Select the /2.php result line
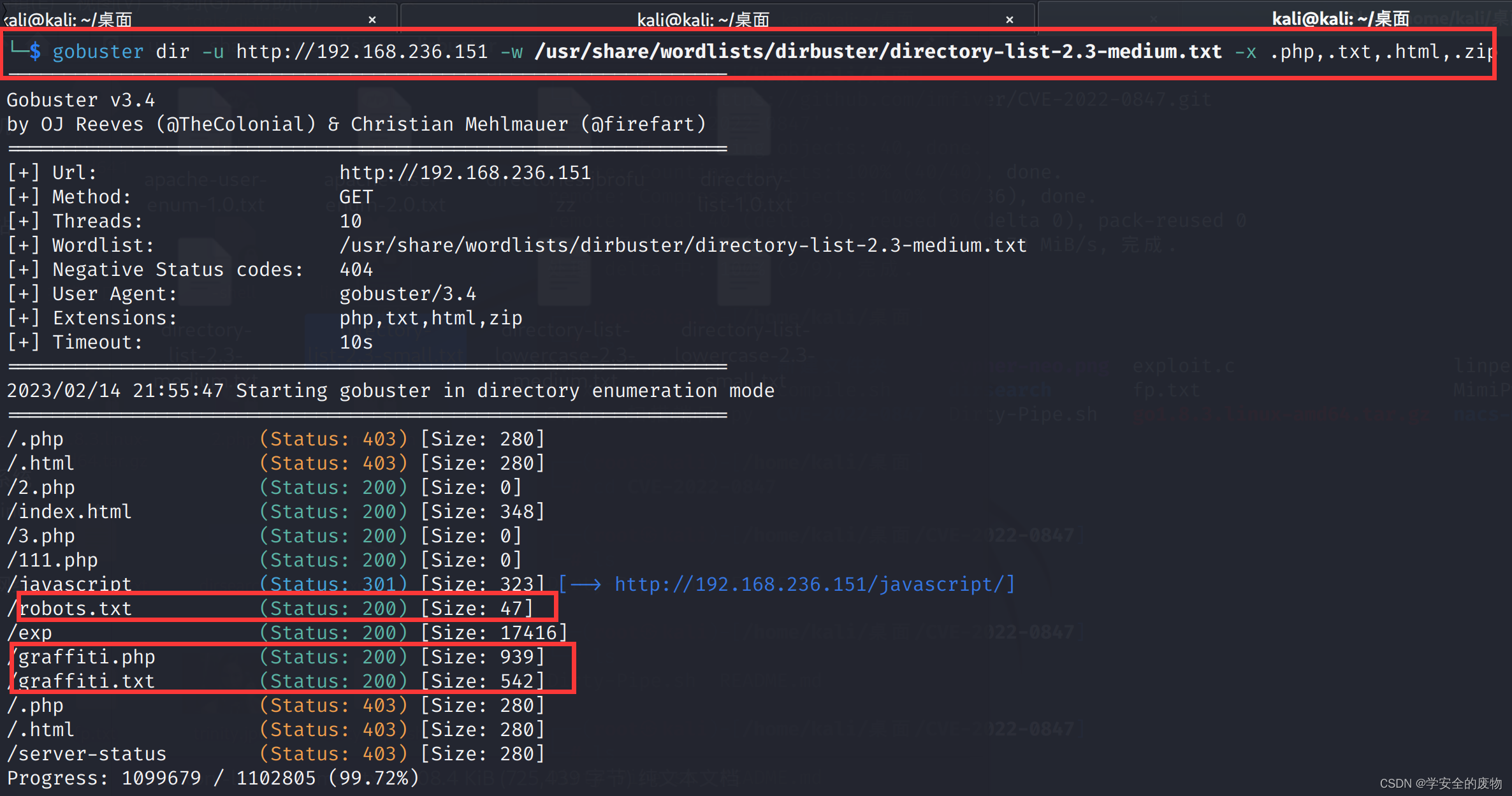 pyautogui.click(x=265, y=487)
